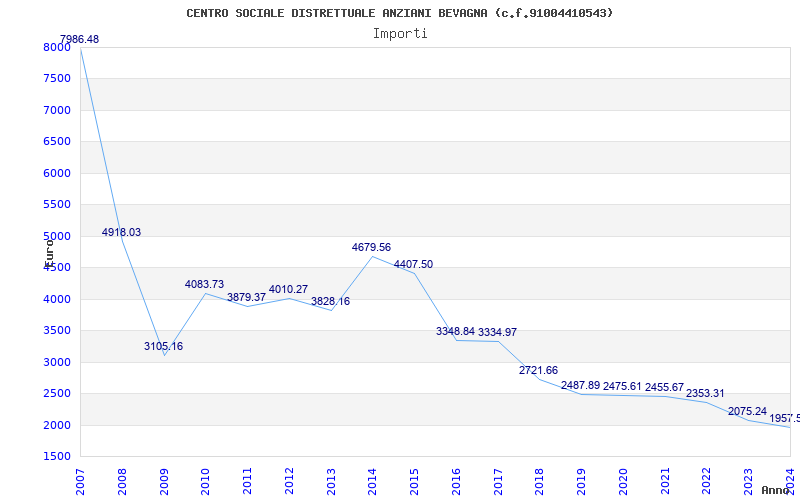Viewport: 800px width, 500px height.
Task: Click the 4407.50 data label
Action: coord(413,265)
